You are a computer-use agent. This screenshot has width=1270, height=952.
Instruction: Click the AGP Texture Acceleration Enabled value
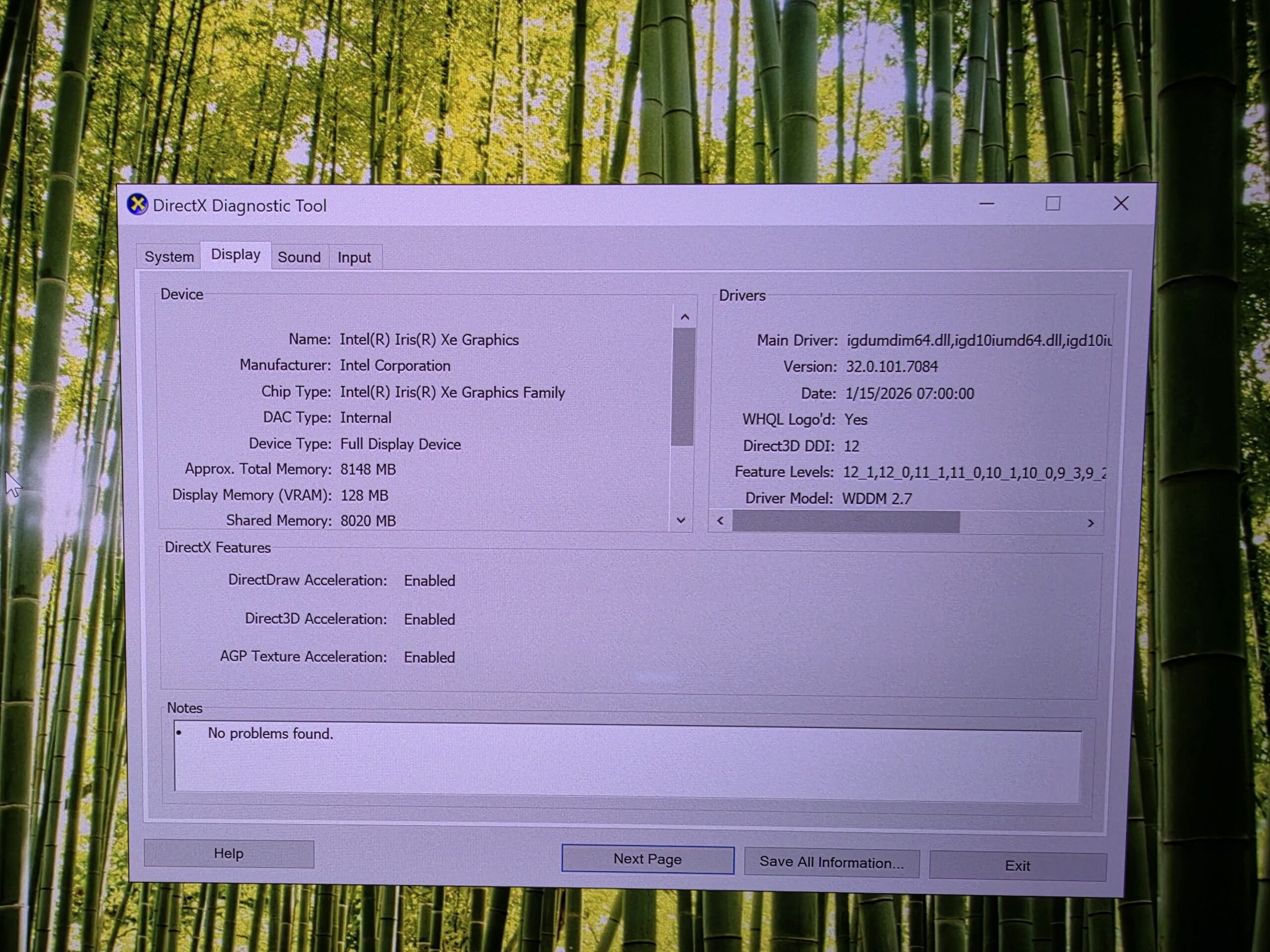coord(430,657)
